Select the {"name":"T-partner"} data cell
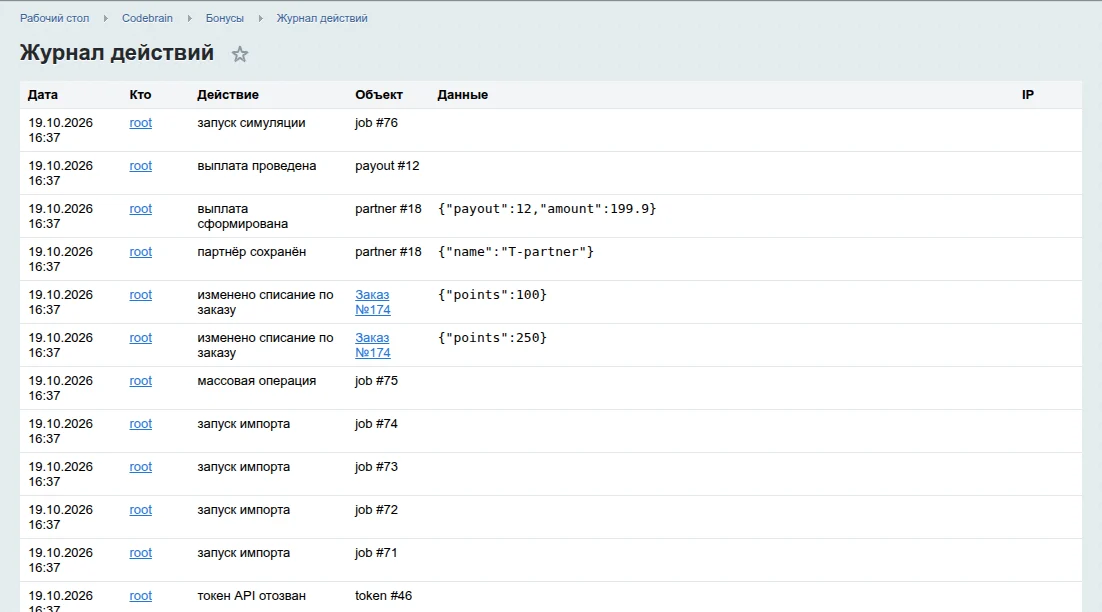Screen dimensions: 1102x612 [516, 252]
